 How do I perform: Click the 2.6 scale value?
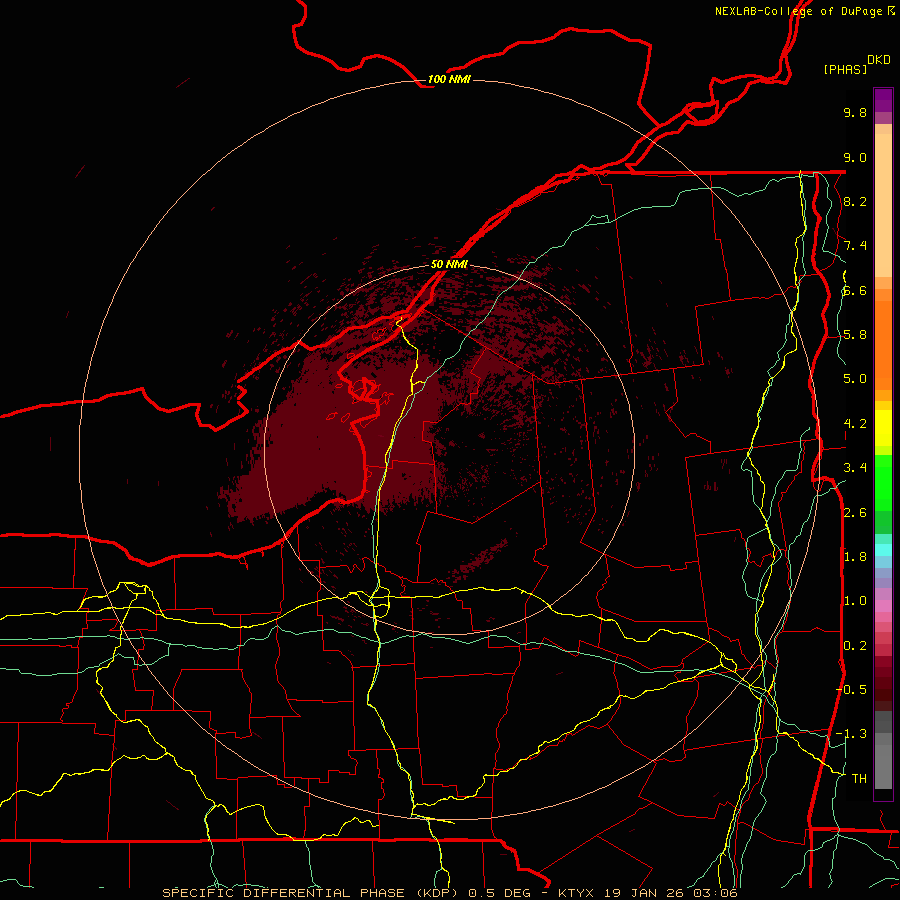855,513
